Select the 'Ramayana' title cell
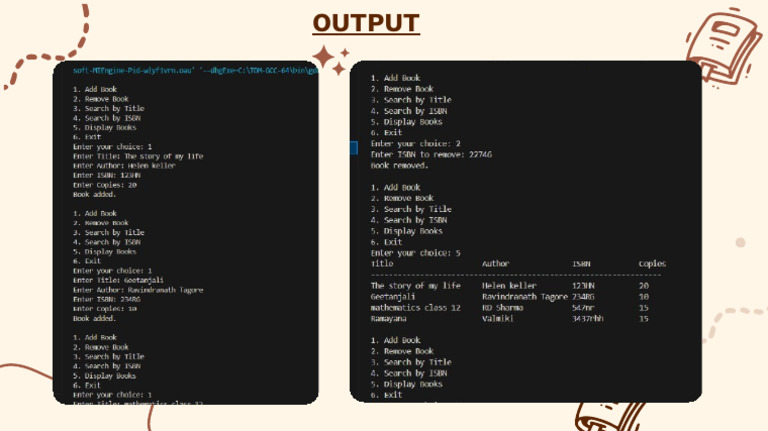 388,319
